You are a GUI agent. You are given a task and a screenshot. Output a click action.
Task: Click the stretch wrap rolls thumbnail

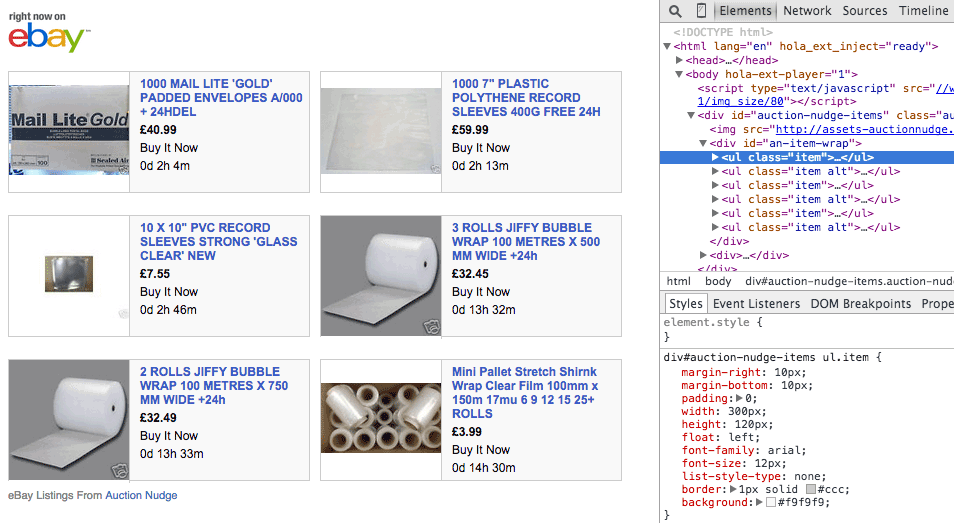381,418
